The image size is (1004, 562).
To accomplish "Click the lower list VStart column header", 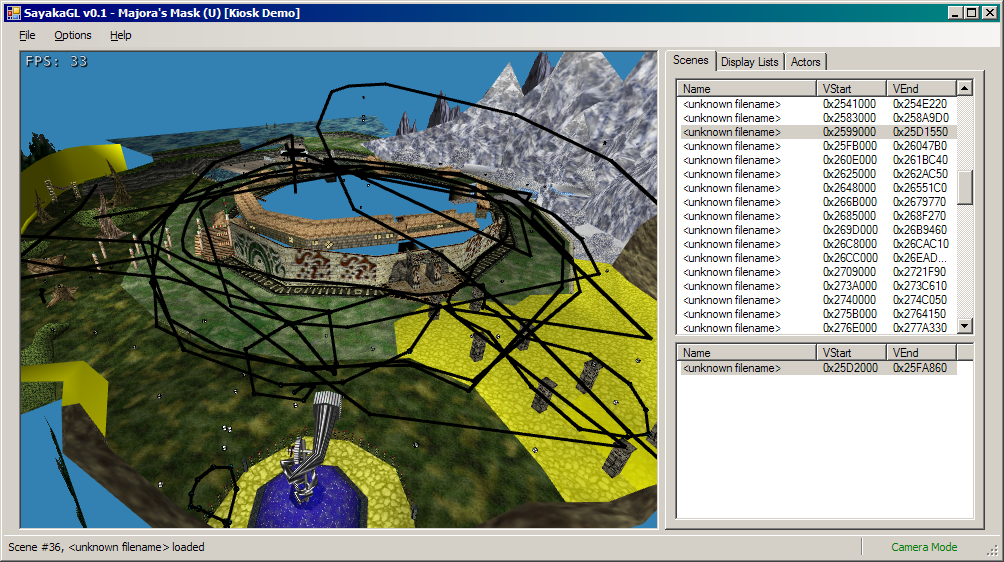I will point(851,353).
